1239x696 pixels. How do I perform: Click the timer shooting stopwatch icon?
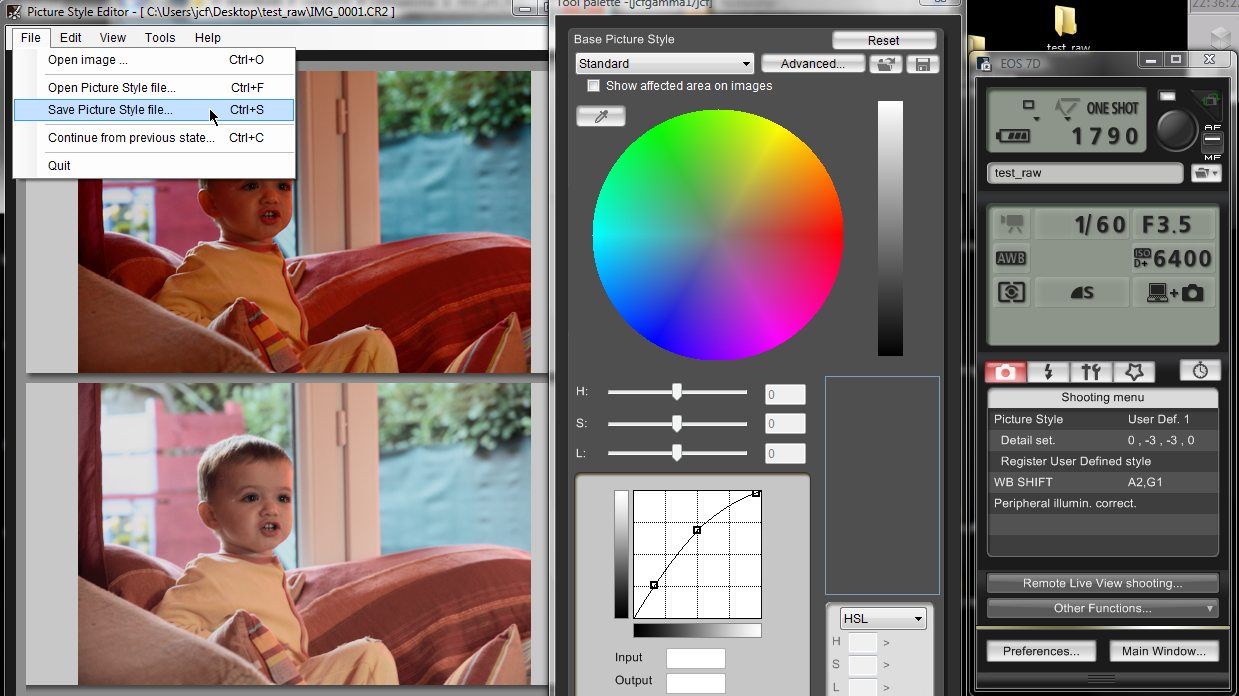click(1200, 370)
